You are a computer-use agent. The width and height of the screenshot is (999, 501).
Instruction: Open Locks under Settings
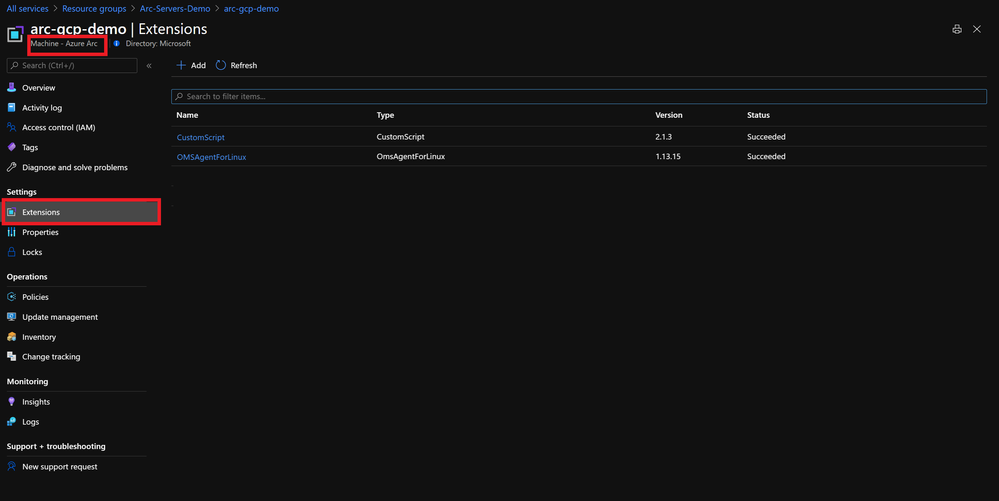32,252
